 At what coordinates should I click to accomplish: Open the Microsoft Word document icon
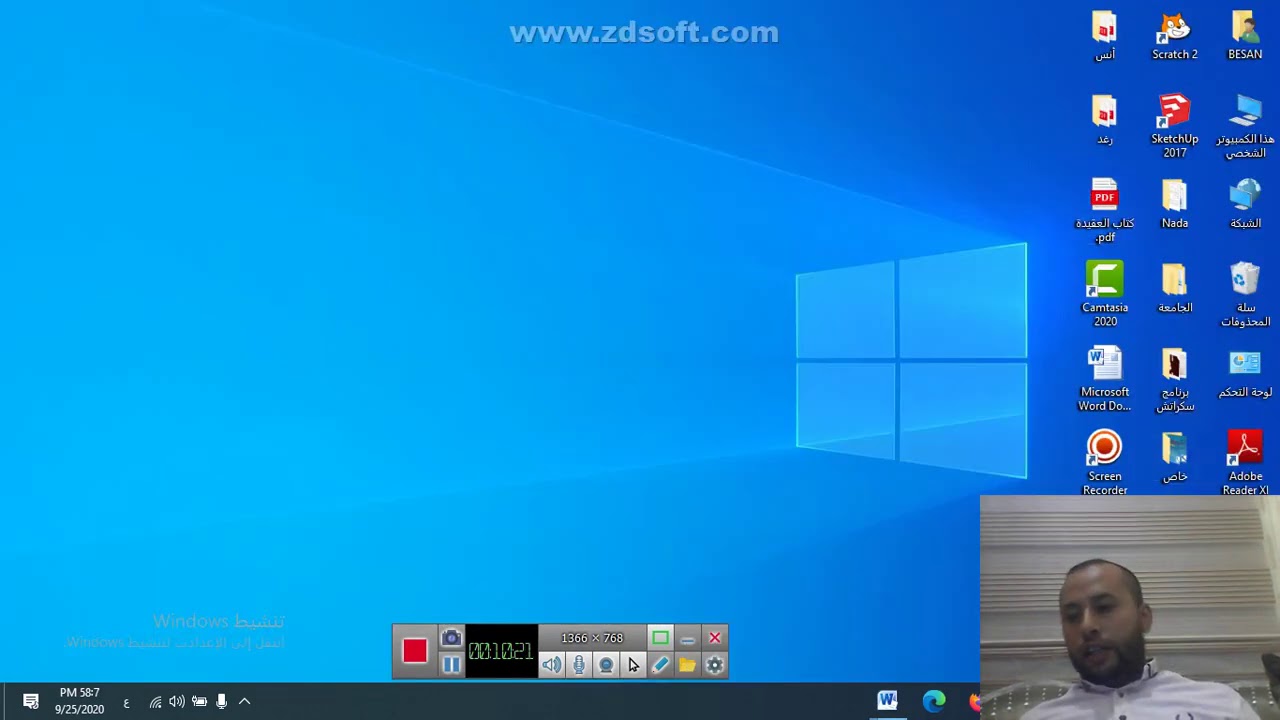1105,379
